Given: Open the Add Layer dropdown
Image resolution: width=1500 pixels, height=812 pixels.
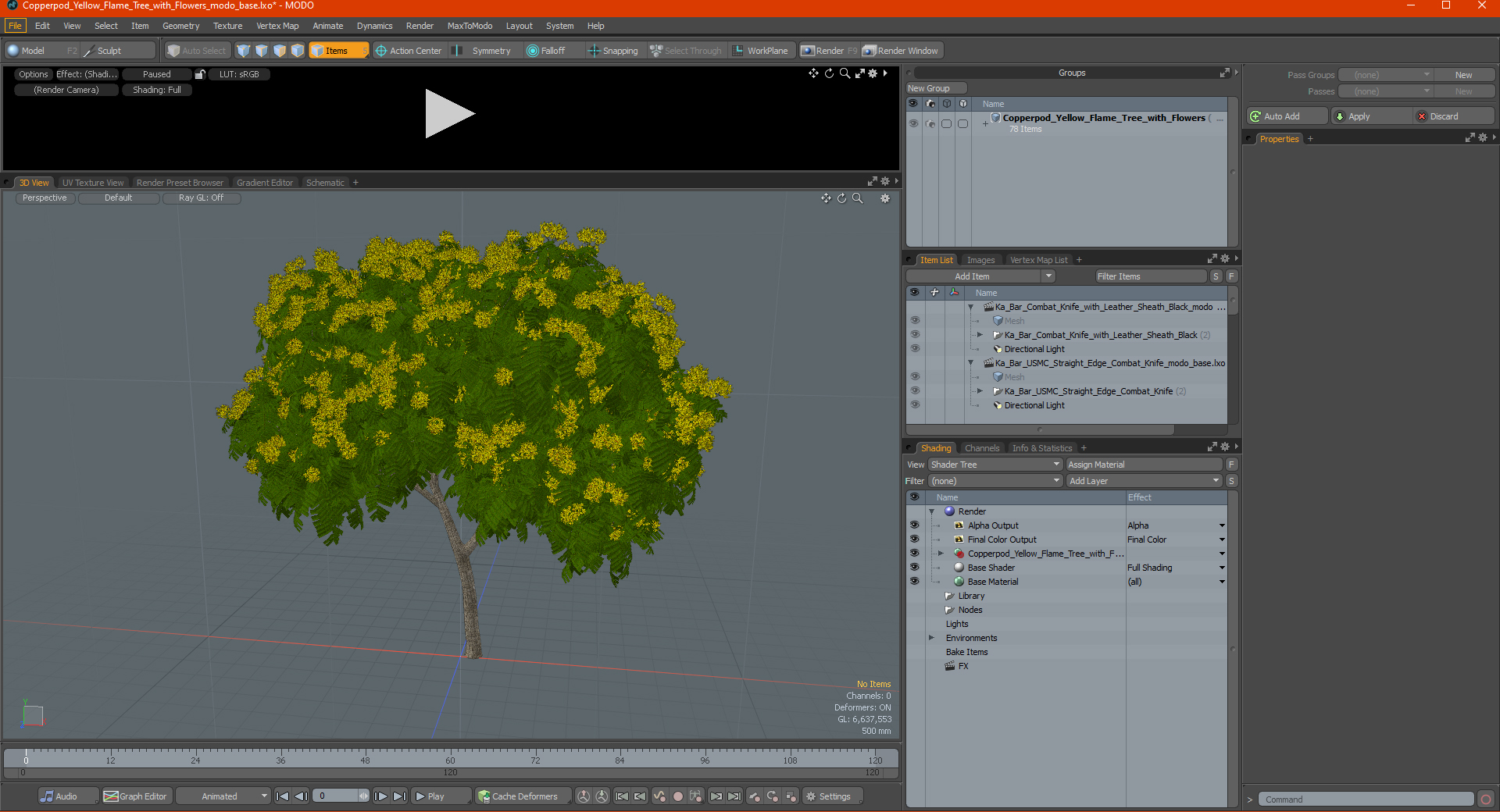Looking at the screenshot, I should coord(1144,481).
